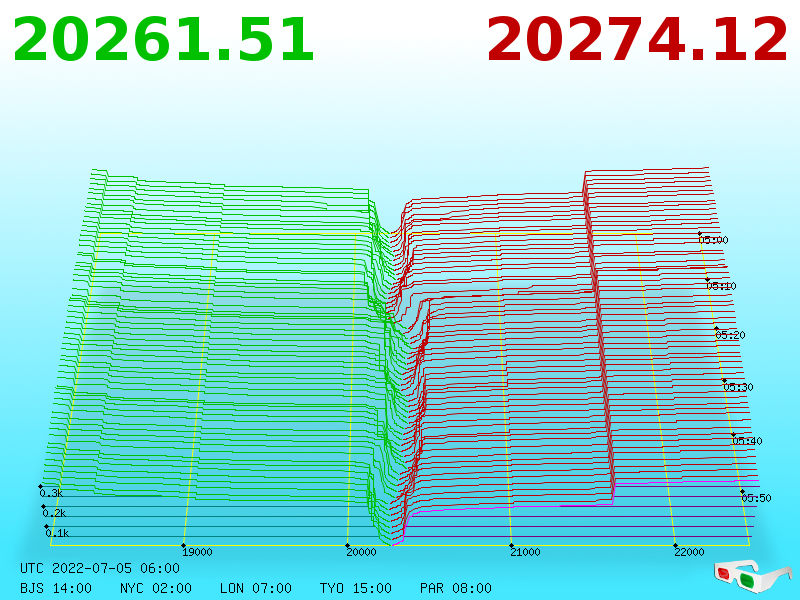The image size is (800, 600).
Task: Click the 0.2k depth axis label
Action: (54, 513)
